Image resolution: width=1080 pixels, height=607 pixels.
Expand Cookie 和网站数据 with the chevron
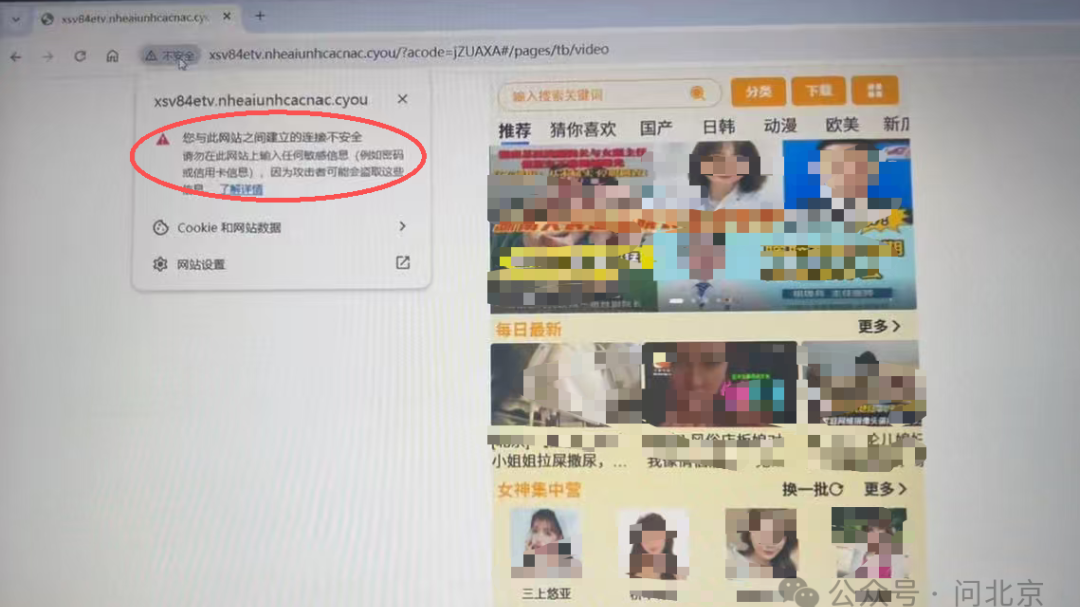[402, 227]
